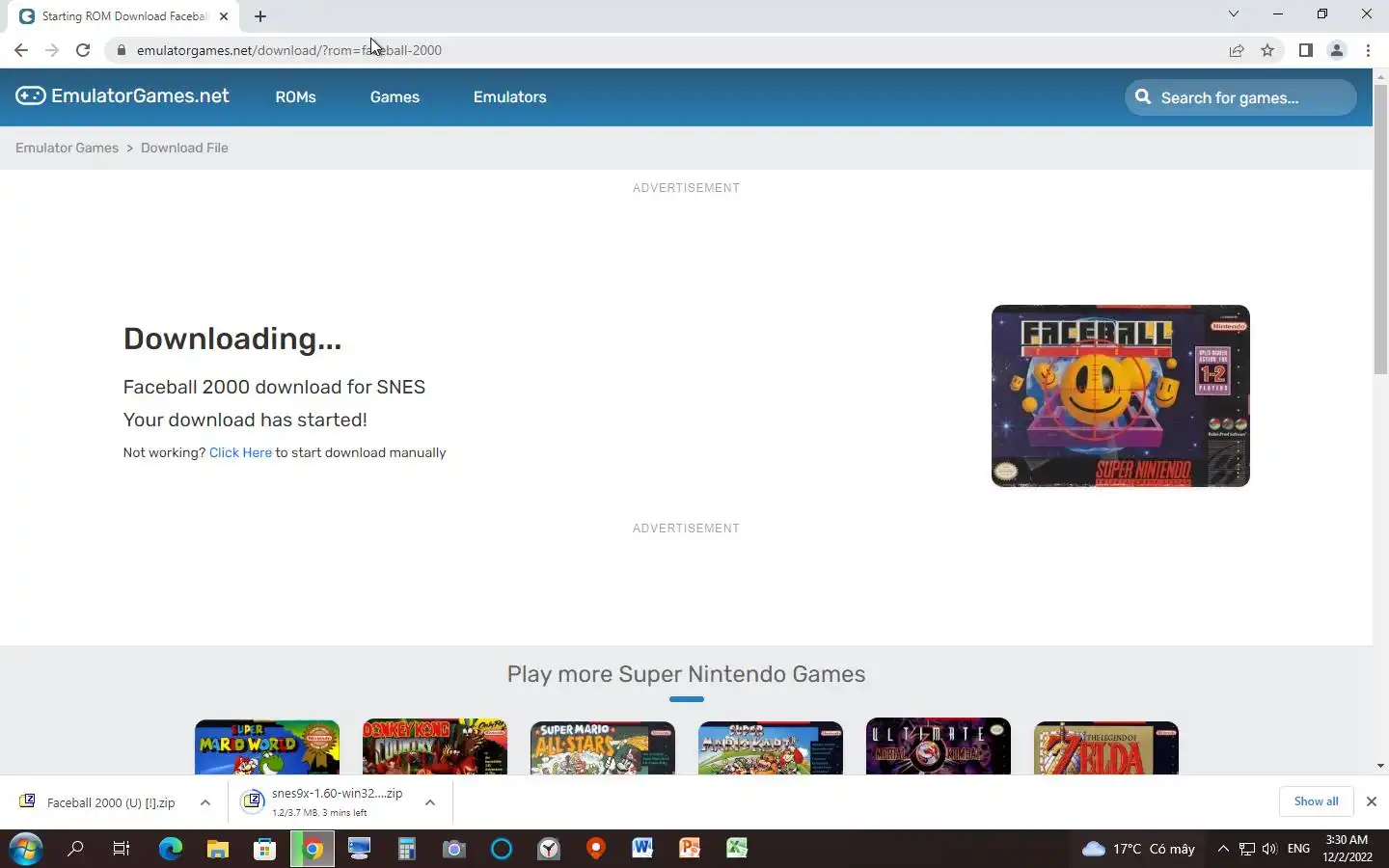This screenshot has height=868, width=1389.
Task: Open Super Mario World game thumbnail
Action: coord(267,746)
